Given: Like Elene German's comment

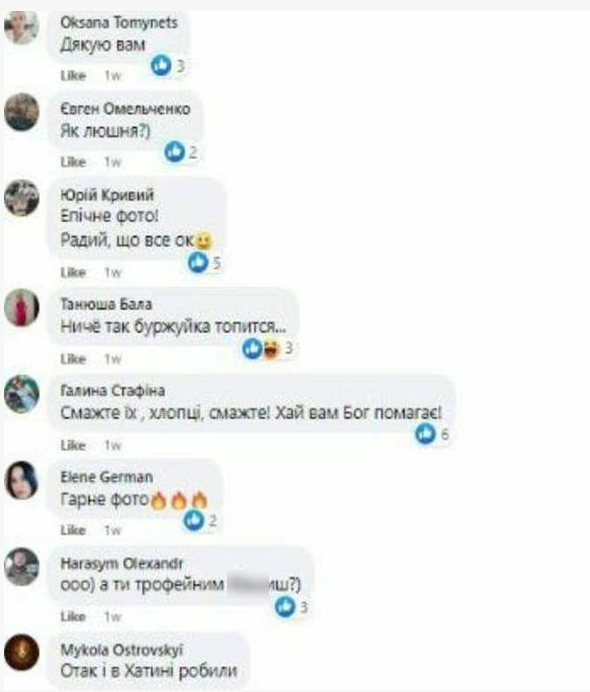Looking at the screenshot, I should [x=73, y=530].
